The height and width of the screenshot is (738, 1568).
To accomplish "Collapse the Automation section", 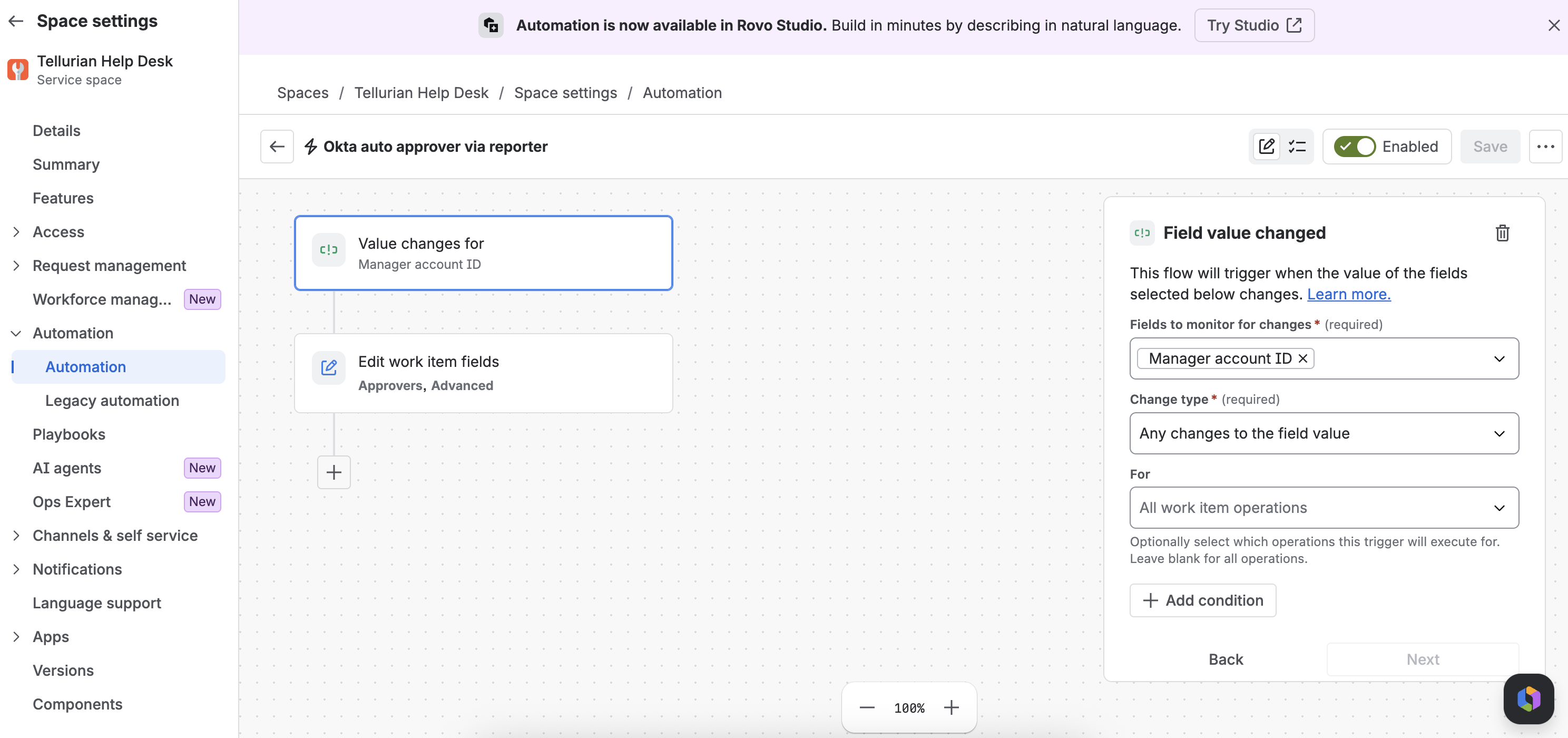I will pos(16,333).
